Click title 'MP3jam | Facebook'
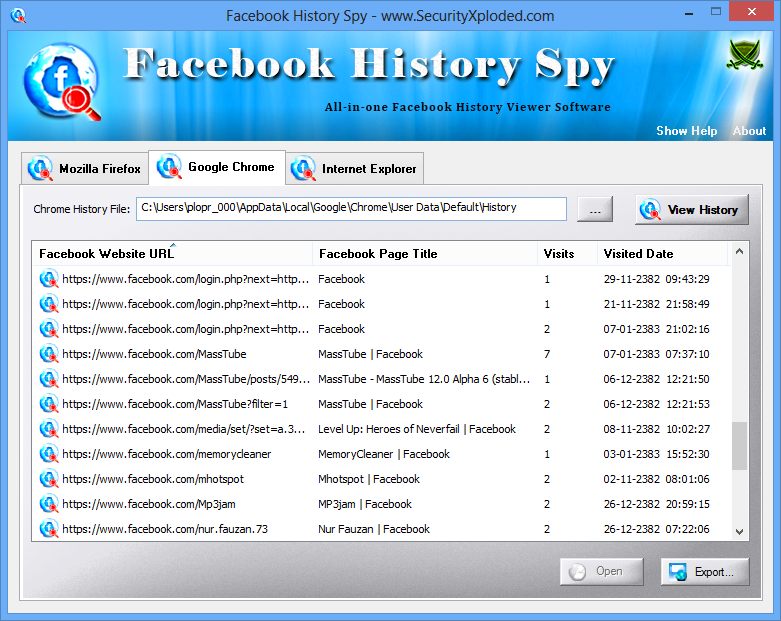The image size is (781, 621). tap(365, 504)
